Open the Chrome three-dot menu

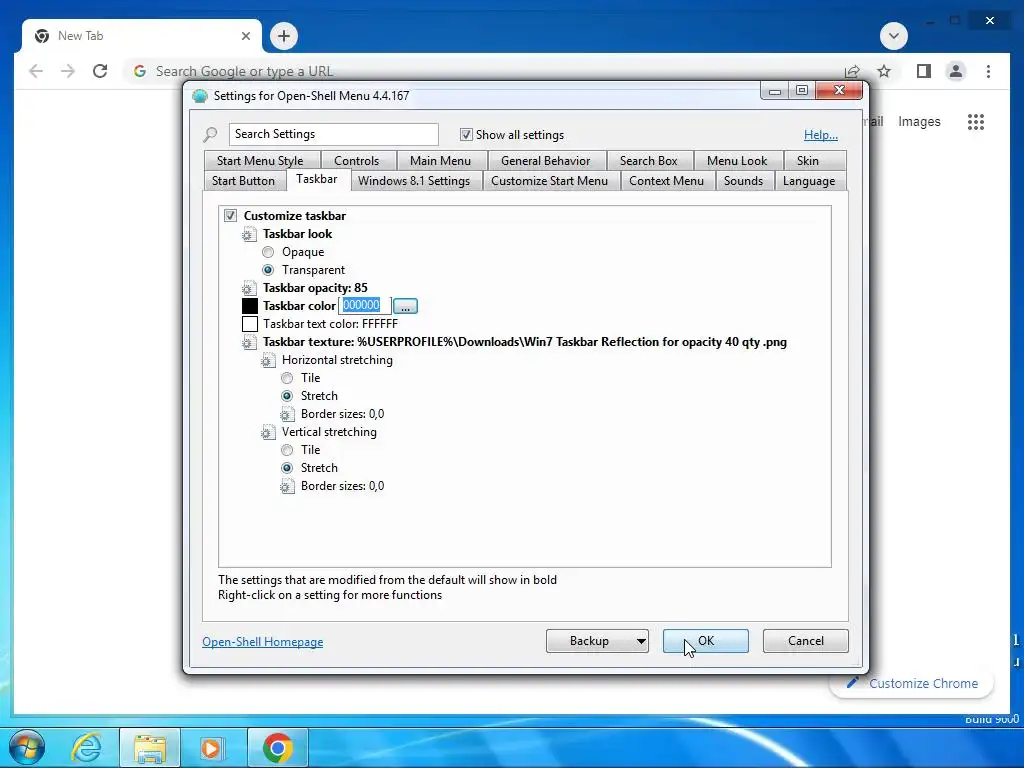tap(988, 71)
